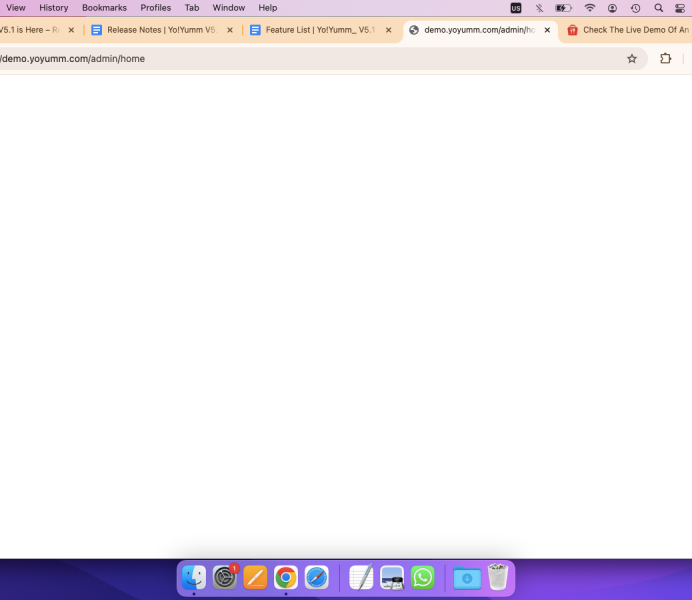Open Preview app in the dock

392,577
